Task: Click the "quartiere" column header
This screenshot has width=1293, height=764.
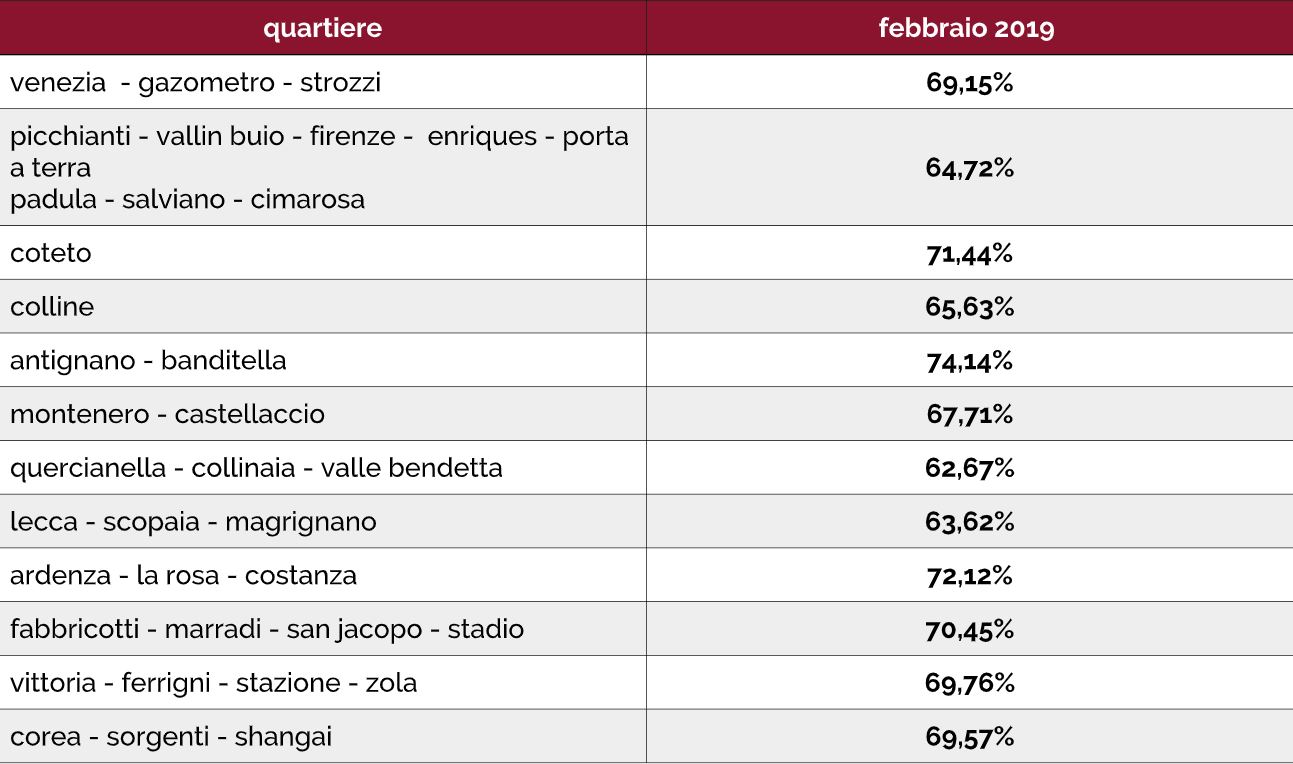Action: tap(322, 28)
